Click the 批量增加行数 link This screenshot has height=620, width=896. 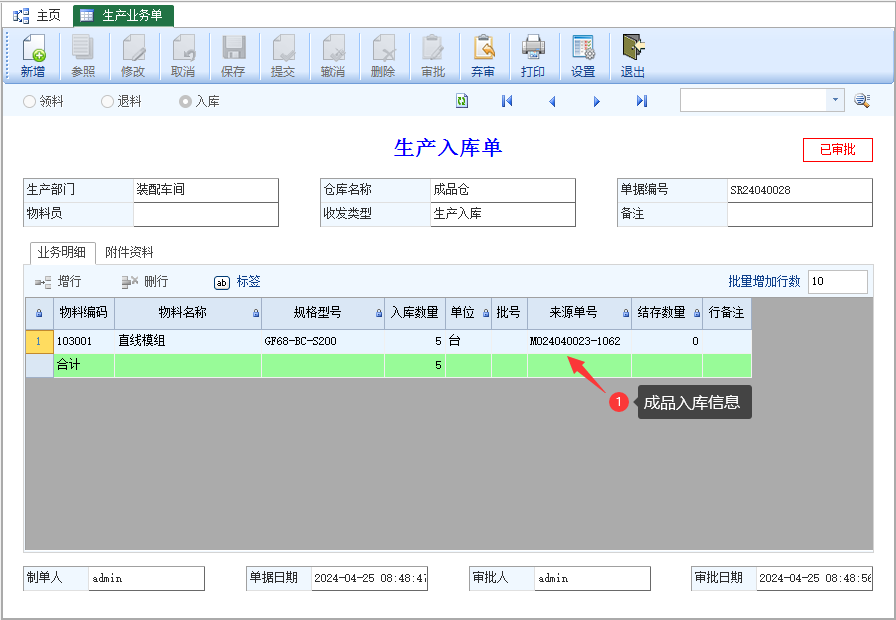pyautogui.click(x=764, y=281)
